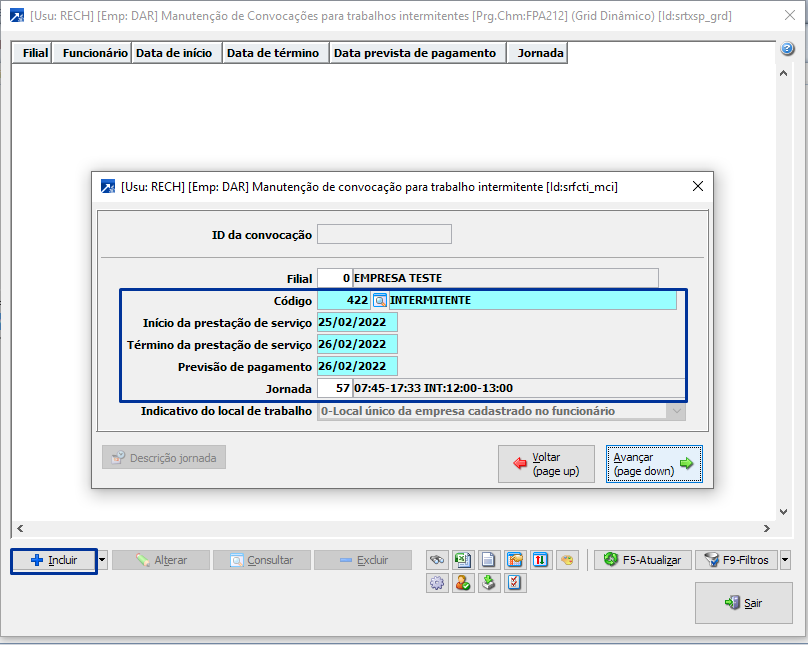The width and height of the screenshot is (808, 645).
Task: Click Incluir button
Action: click(54, 561)
